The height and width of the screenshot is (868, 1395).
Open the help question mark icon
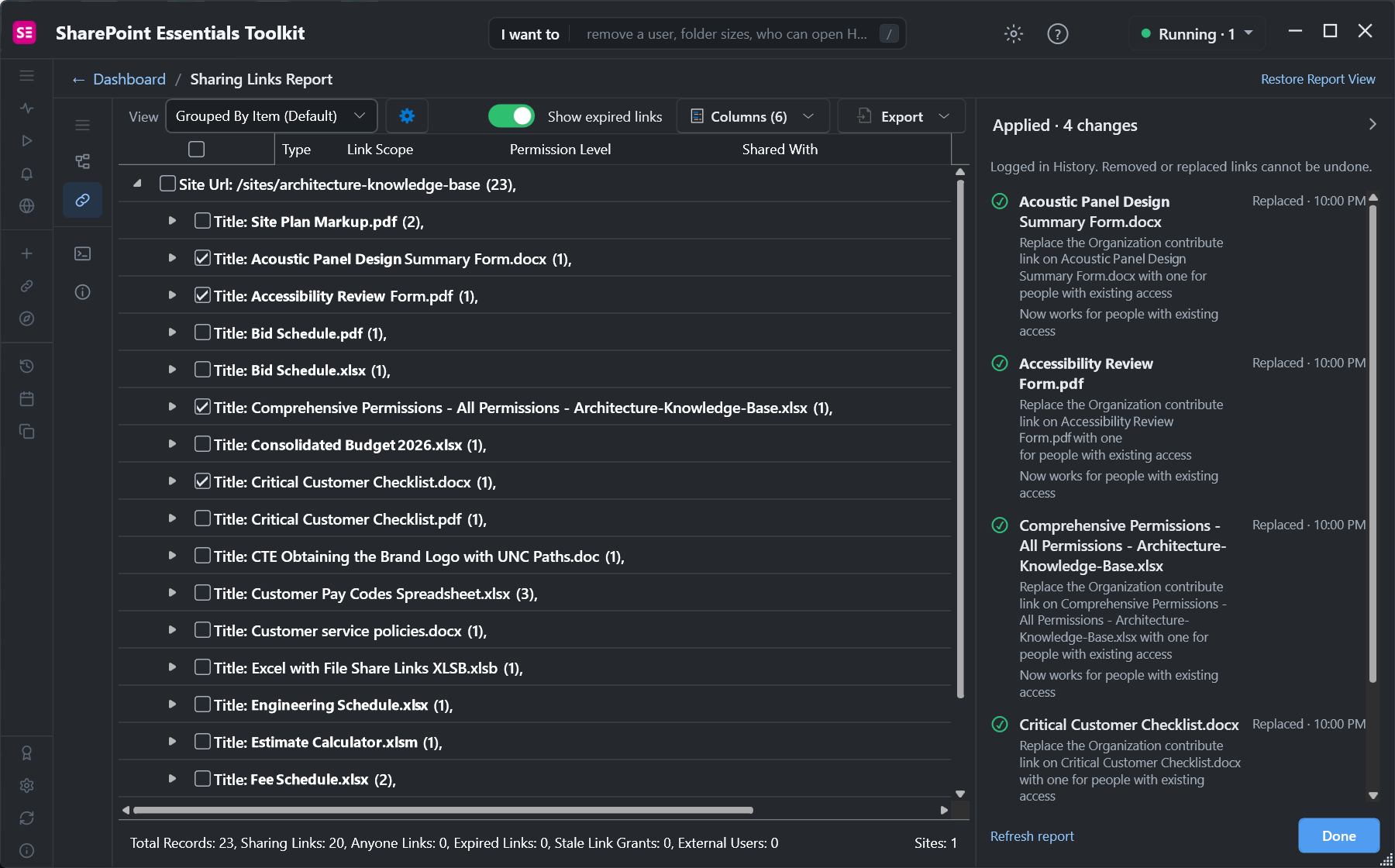[x=1058, y=33]
